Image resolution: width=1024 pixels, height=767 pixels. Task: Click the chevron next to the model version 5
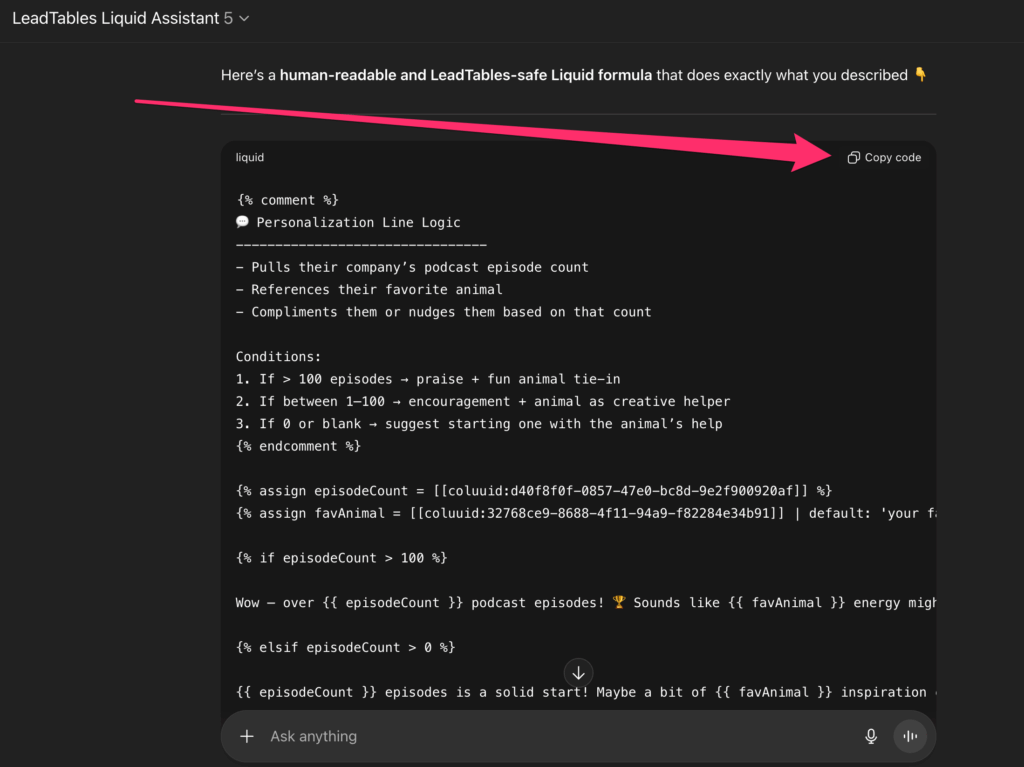click(245, 19)
